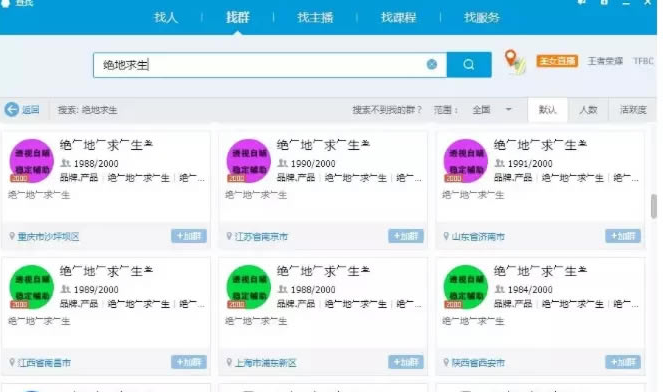Click the member icon next to 1991/2000

(499, 163)
